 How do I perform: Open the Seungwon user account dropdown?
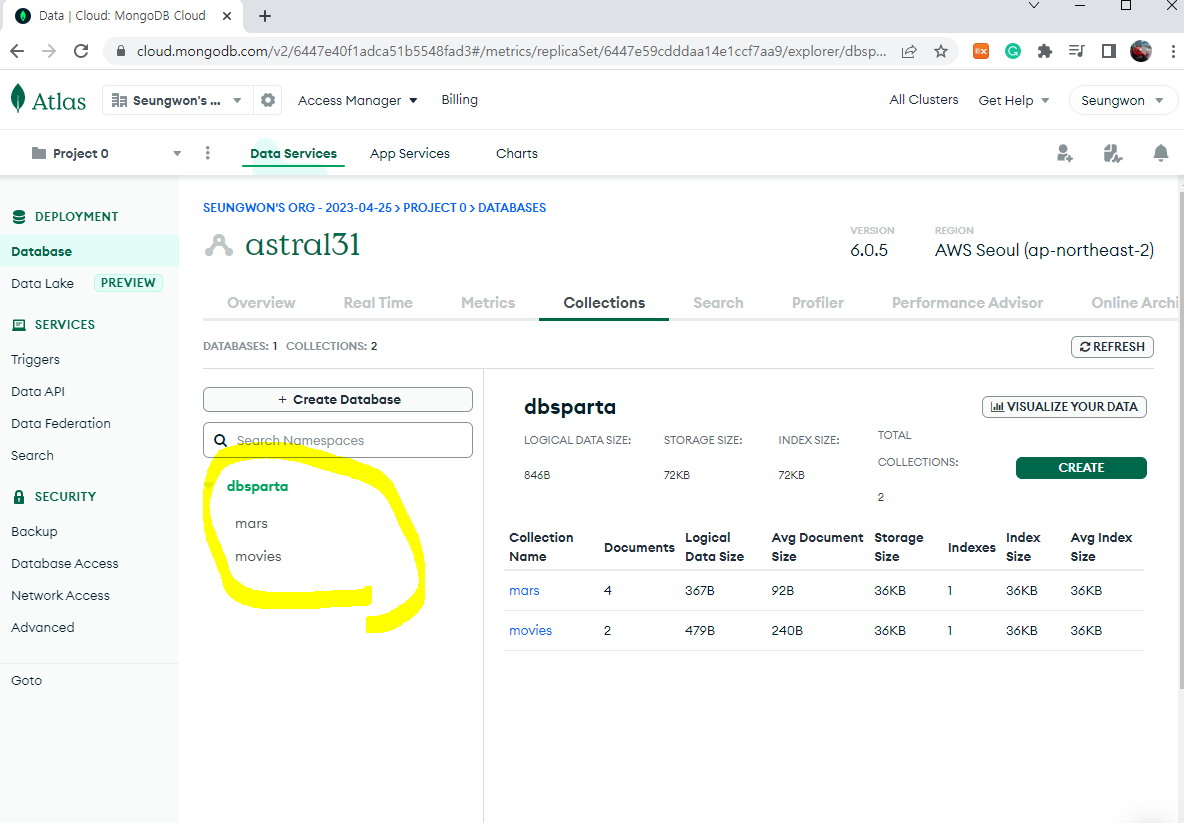point(1123,100)
